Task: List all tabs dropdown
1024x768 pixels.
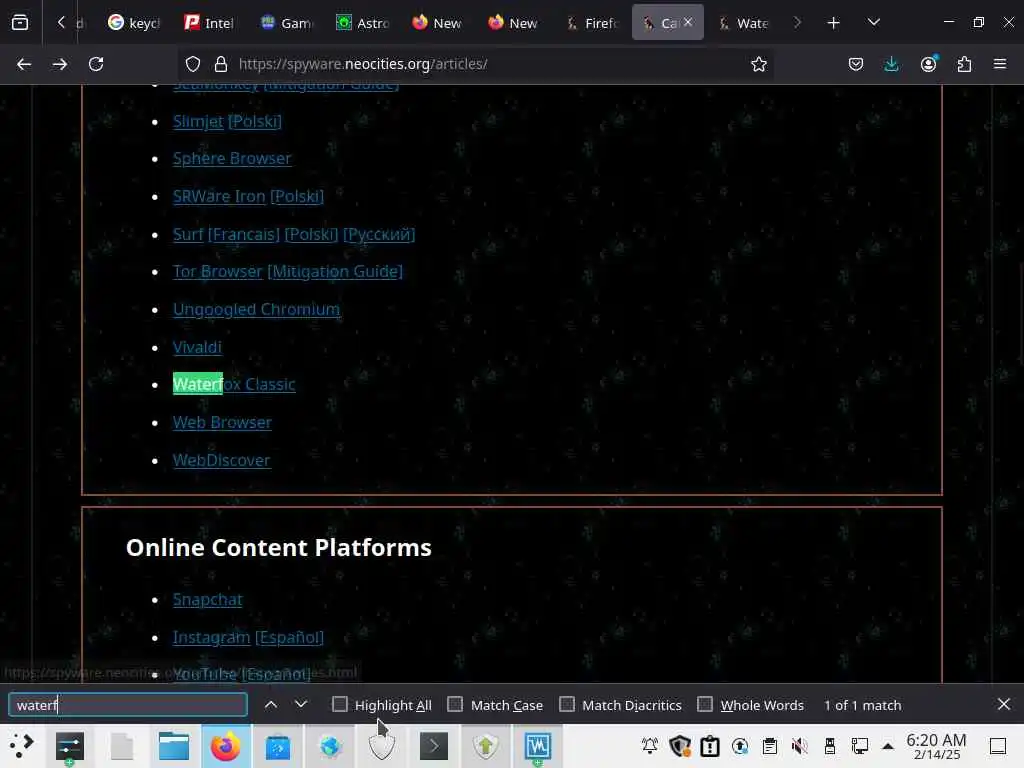Action: click(874, 23)
